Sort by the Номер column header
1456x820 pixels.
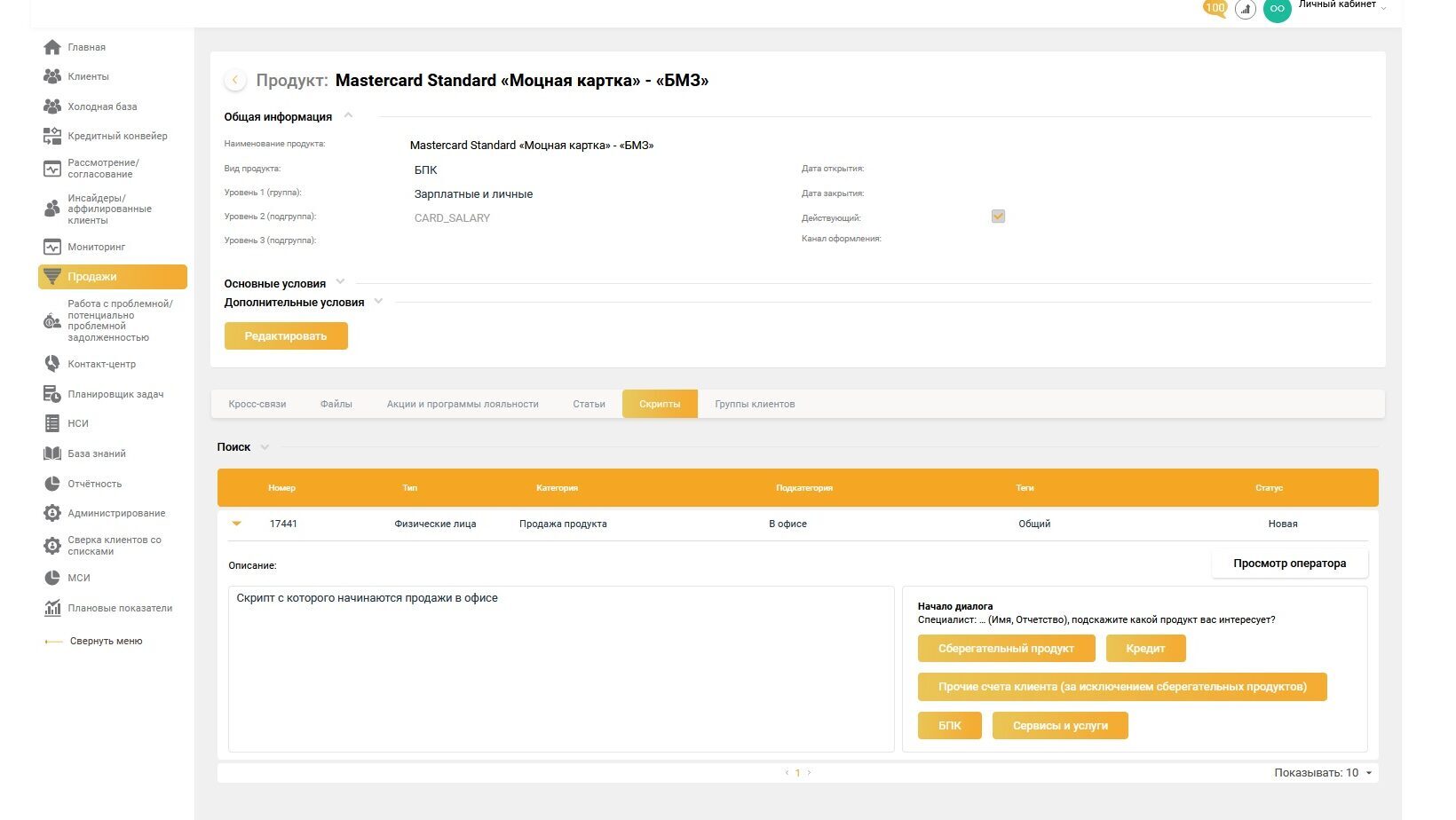[282, 488]
